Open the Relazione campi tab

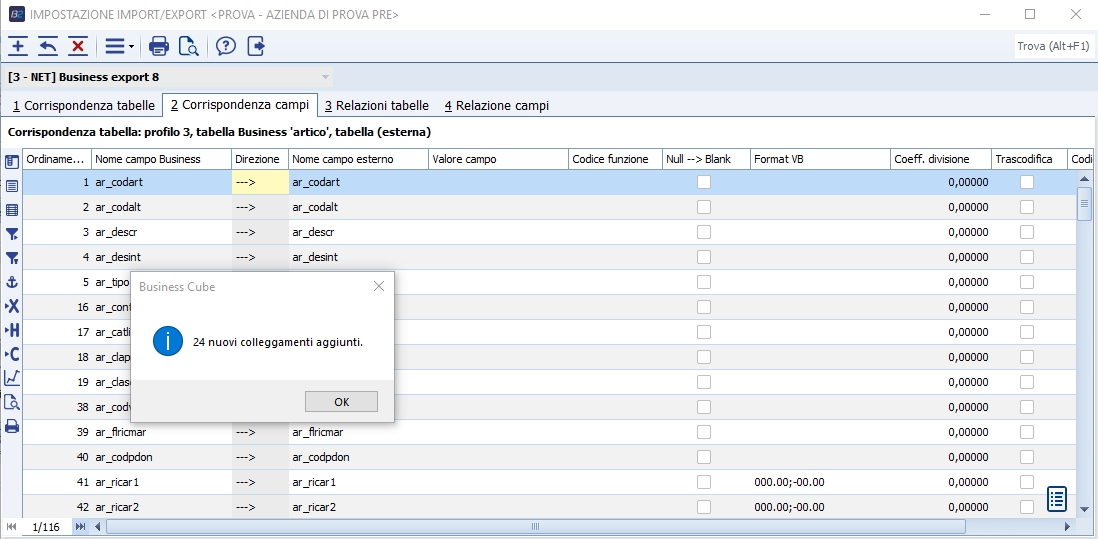[x=496, y=105]
